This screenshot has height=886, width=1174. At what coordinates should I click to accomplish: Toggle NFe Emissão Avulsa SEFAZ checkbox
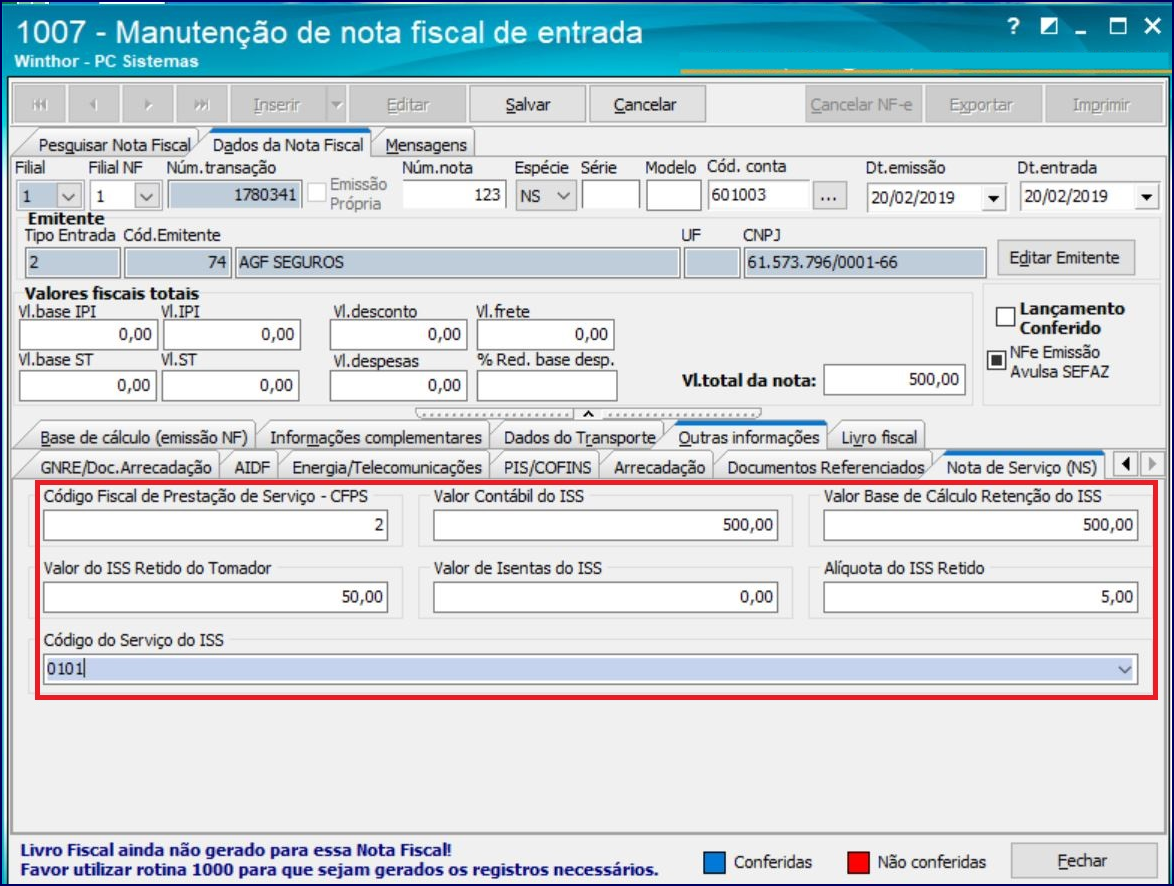(996, 360)
